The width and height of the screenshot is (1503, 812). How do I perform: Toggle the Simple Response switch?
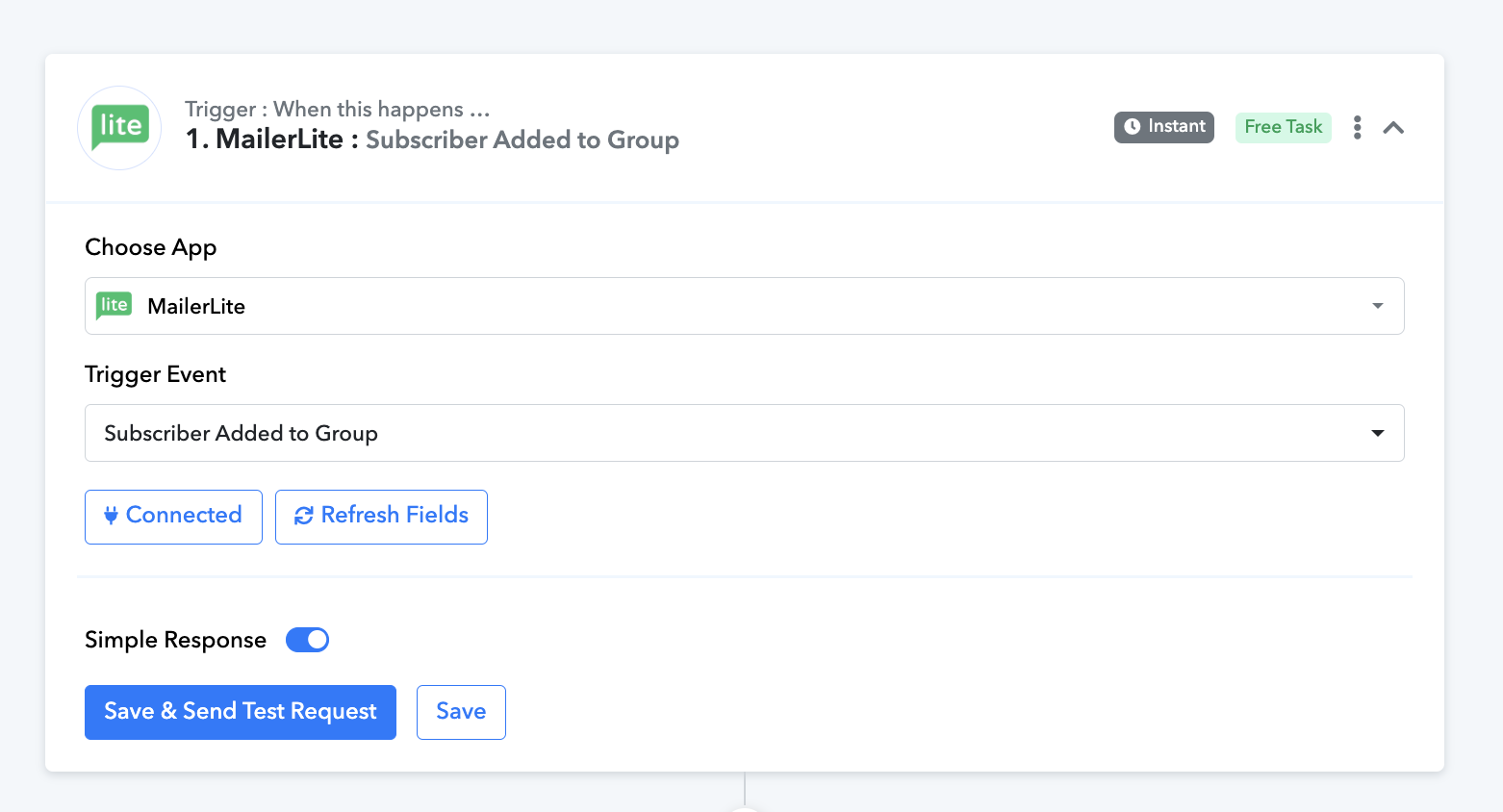308,640
